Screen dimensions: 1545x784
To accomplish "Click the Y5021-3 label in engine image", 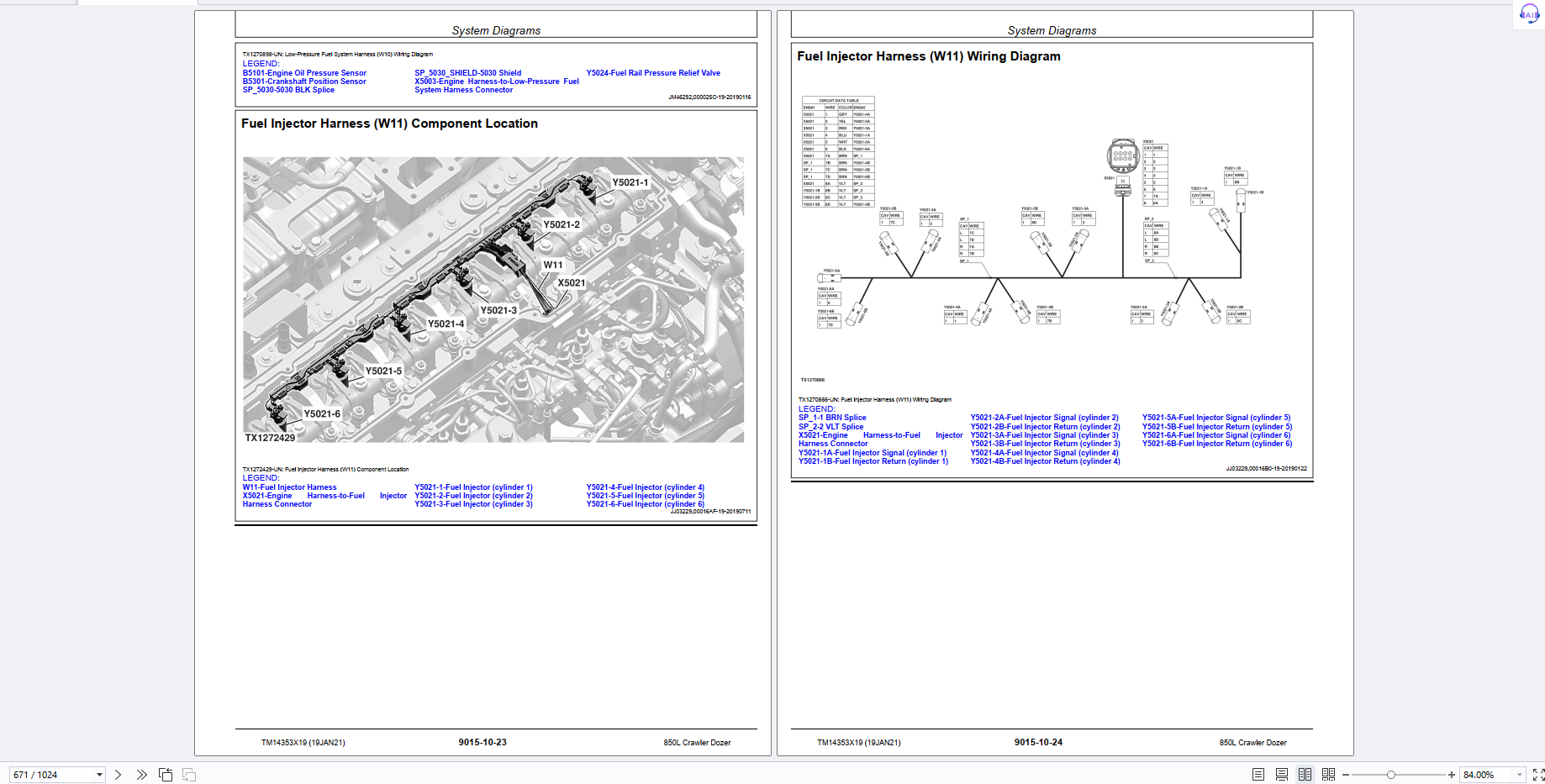I will 498,310.
